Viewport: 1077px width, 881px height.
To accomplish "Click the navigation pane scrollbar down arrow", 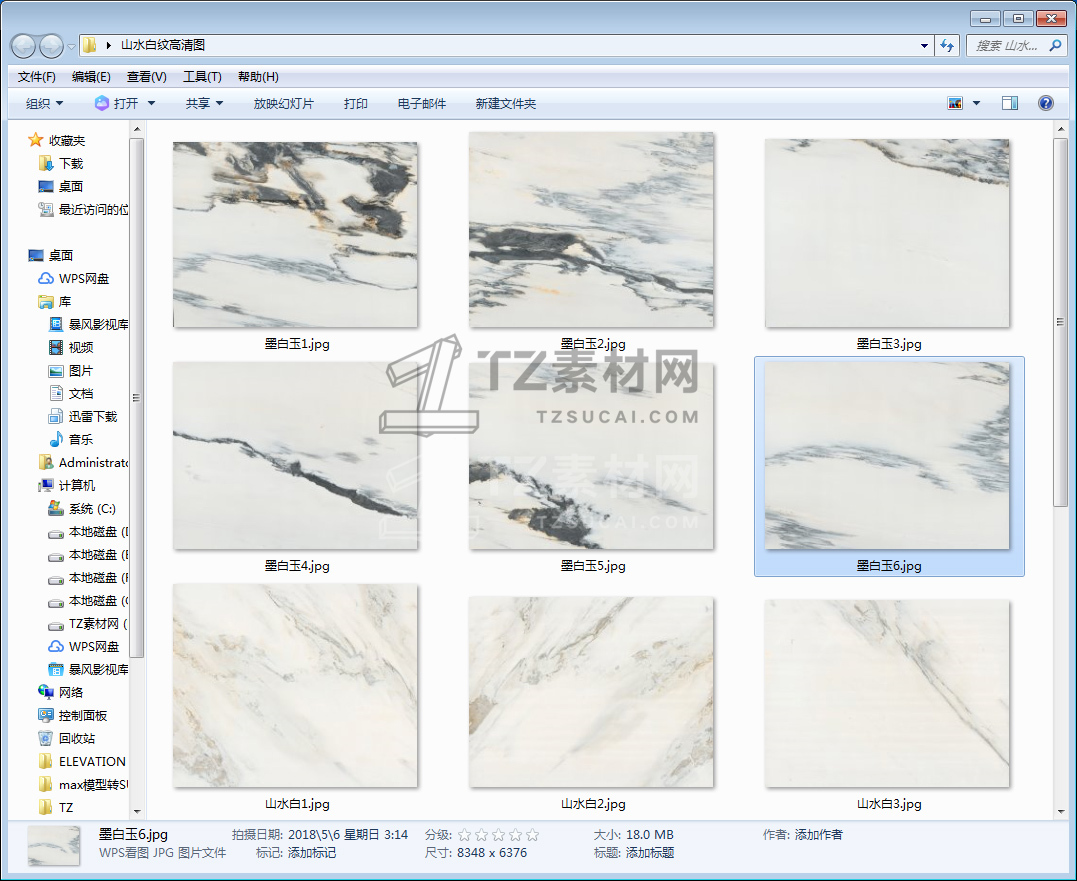I will tap(137, 812).
